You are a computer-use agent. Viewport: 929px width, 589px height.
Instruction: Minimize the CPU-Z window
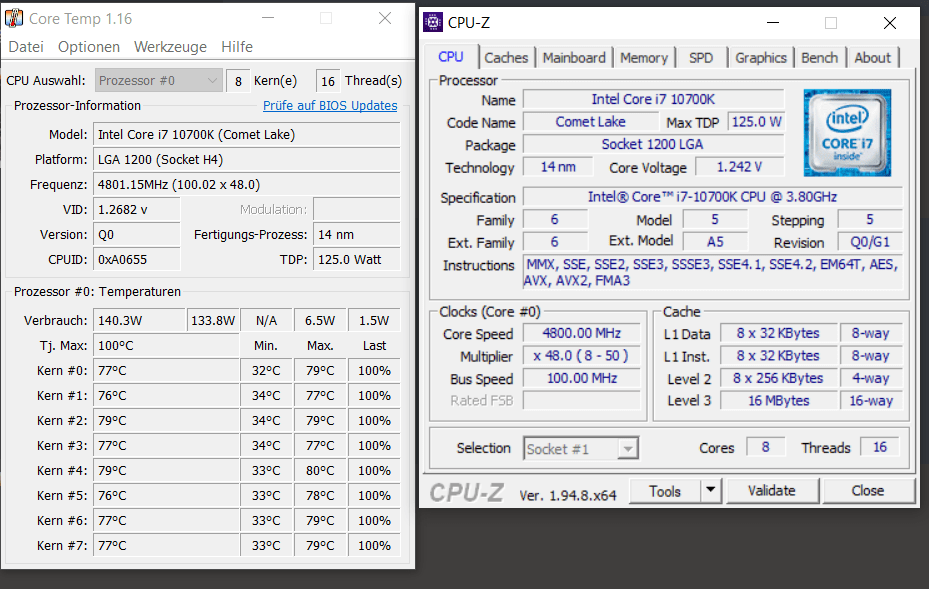coord(773,23)
